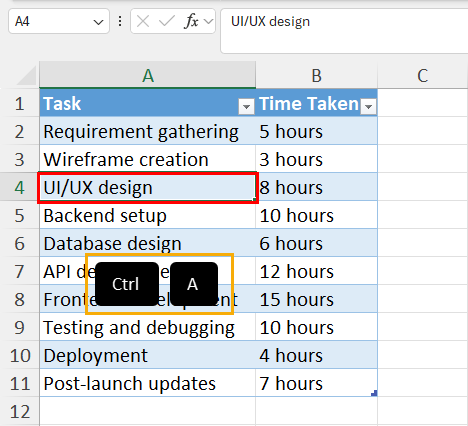Select the 6 hours cell
Screen dimensions: 468x426
click(x=316, y=243)
